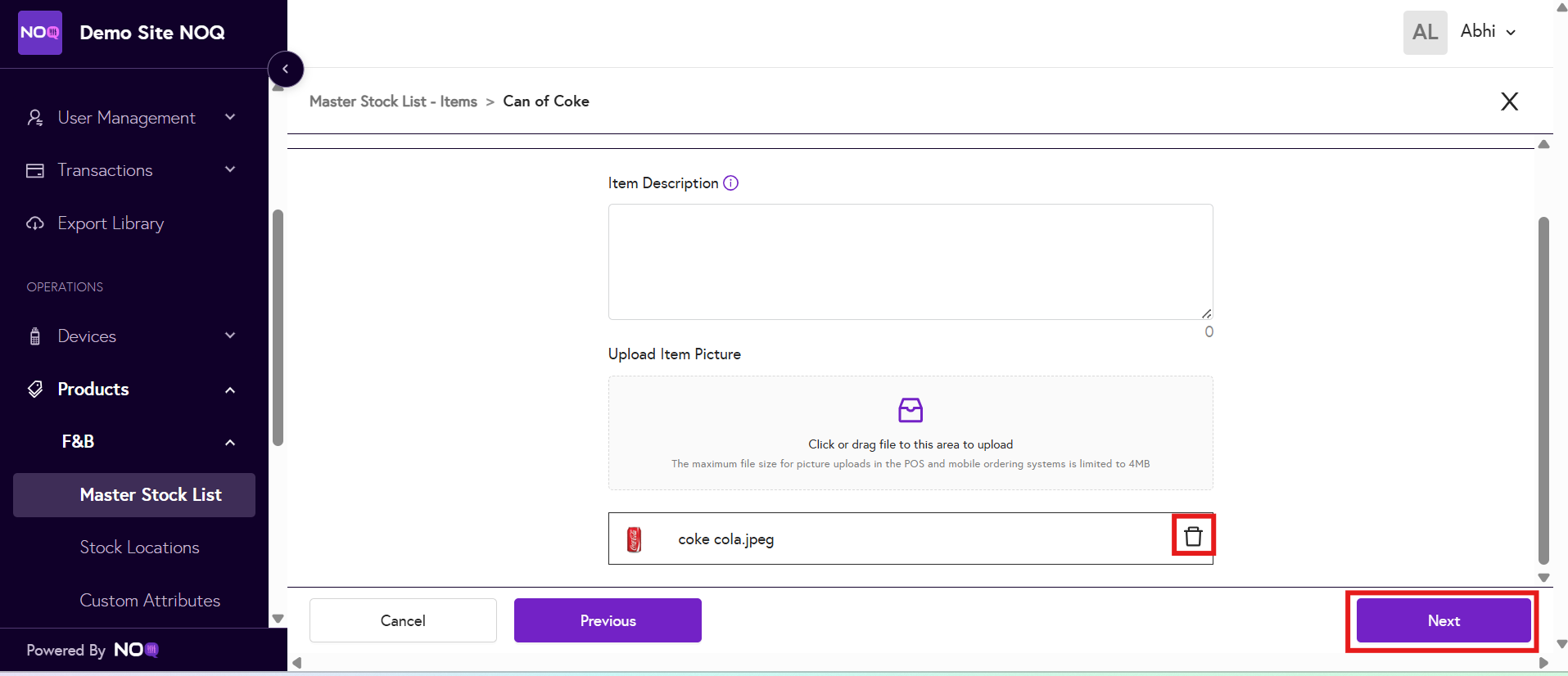The width and height of the screenshot is (1568, 676).
Task: Delete the coke cola.jpeg upload
Action: click(x=1193, y=536)
